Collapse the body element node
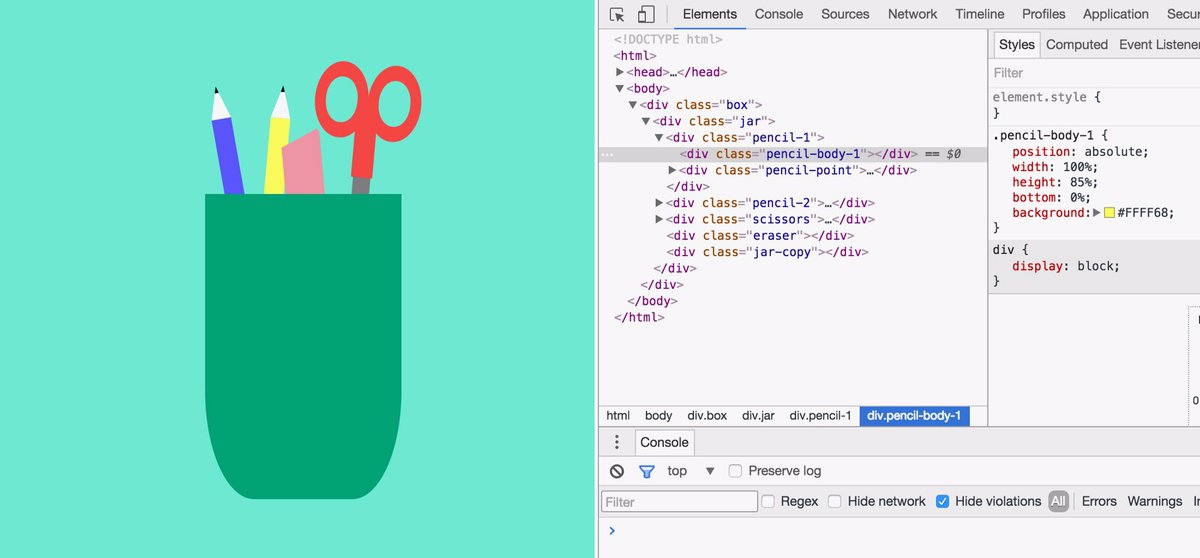Screen dimensions: 1200x558 pos(620,88)
